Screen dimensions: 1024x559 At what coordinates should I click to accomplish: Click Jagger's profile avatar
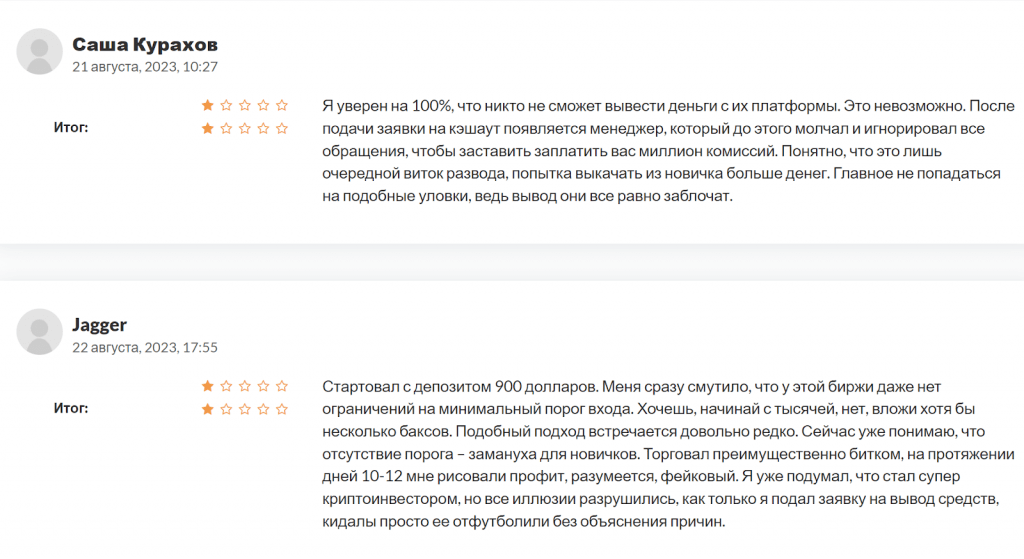tap(41, 332)
